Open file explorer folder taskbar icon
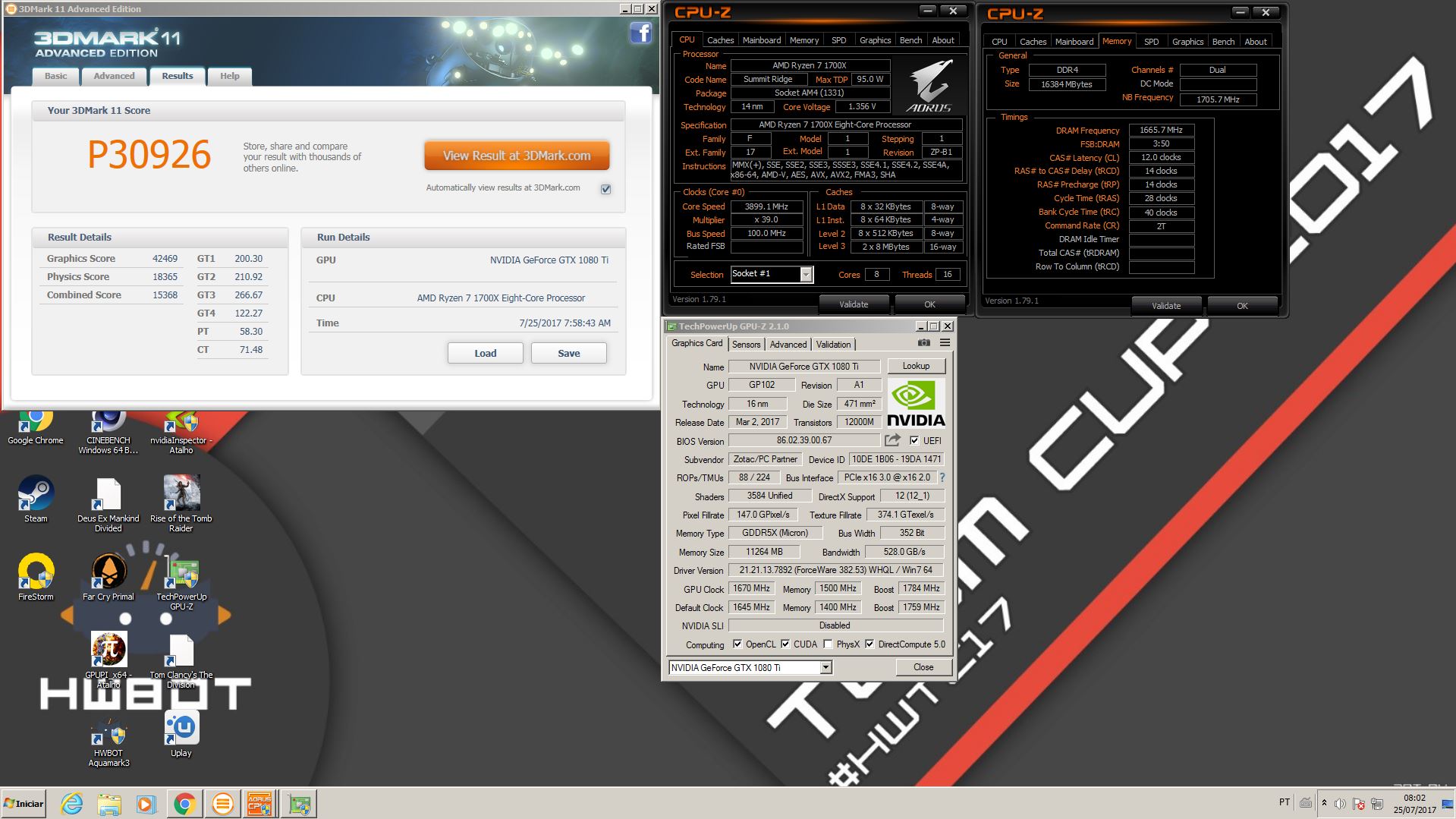 point(109,804)
